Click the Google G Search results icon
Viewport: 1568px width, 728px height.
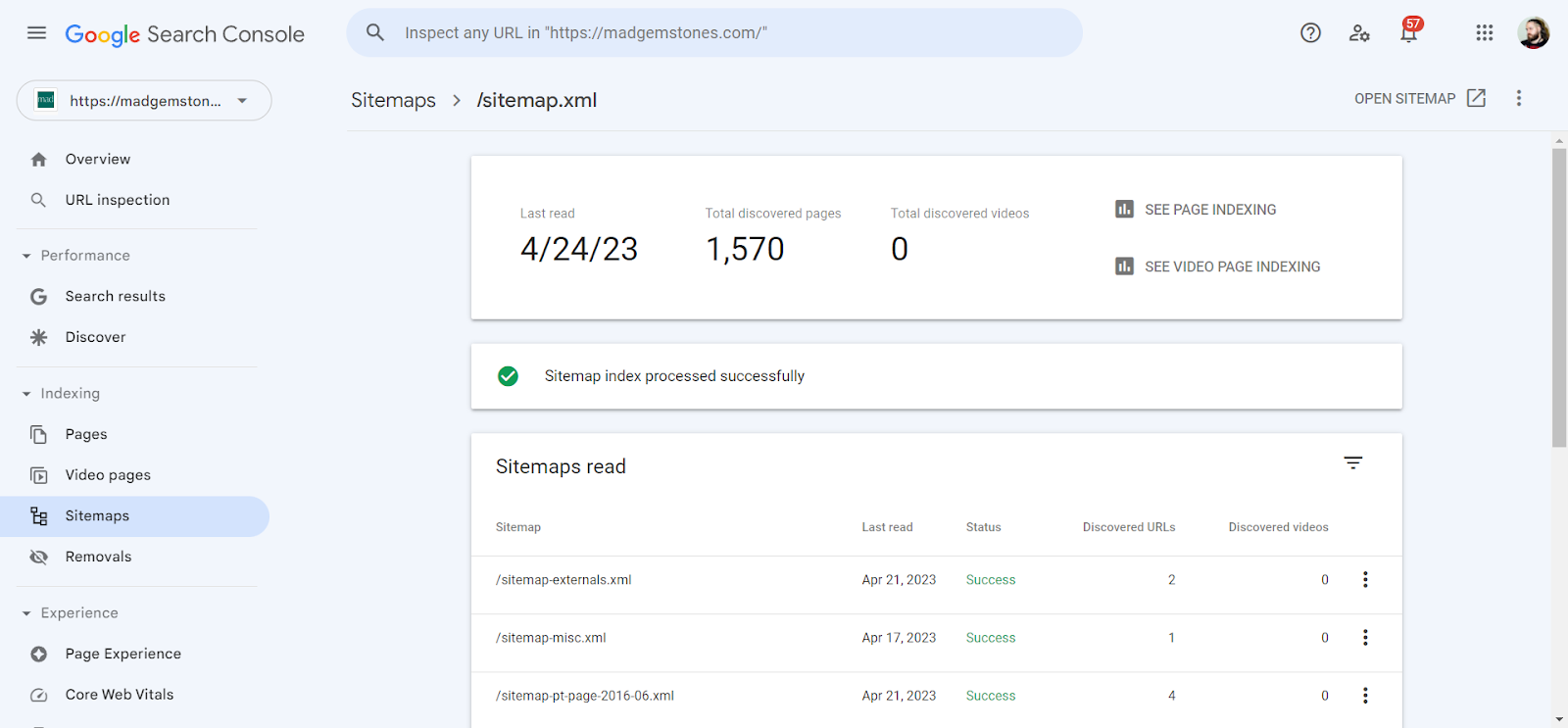[38, 297]
